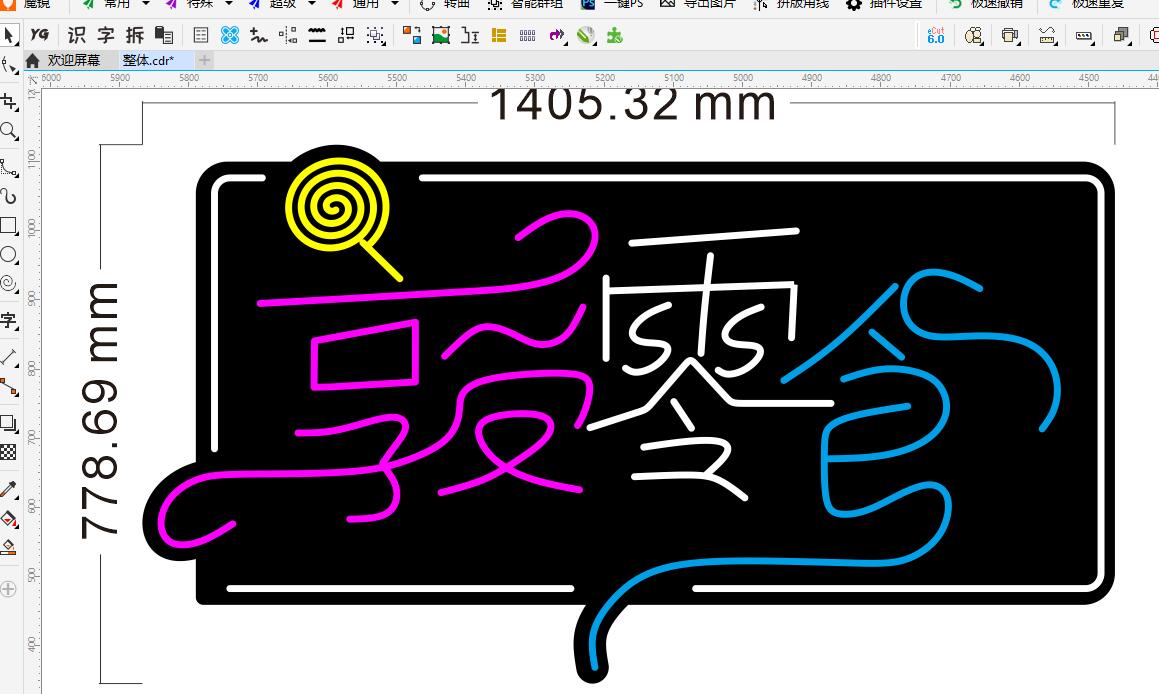Open 插件设置 plugin settings
This screenshot has height=694, width=1159.
(885, 4)
